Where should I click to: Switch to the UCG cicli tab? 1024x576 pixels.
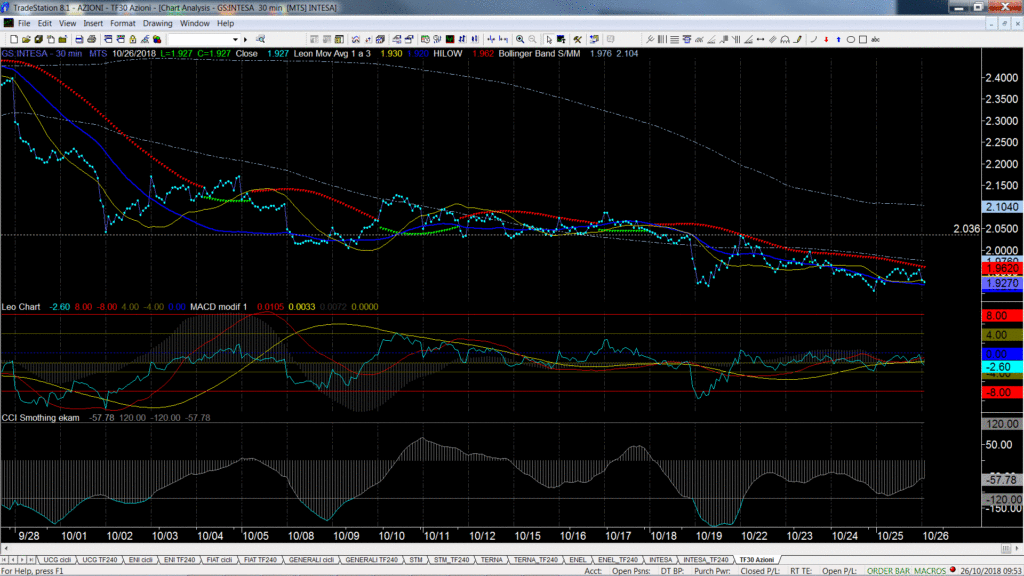click(57, 560)
